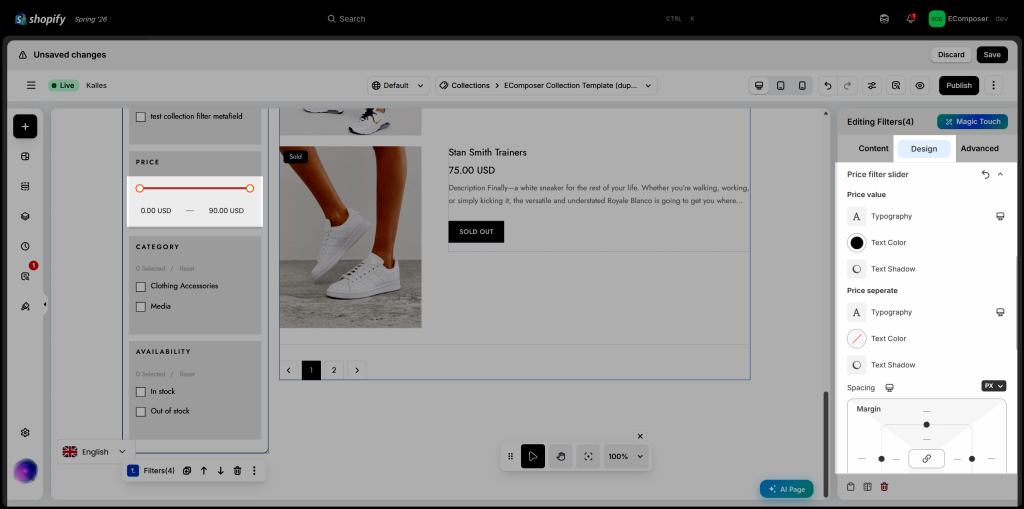The width and height of the screenshot is (1024, 509).
Task: Pick the Price seperate Text Color swatch
Action: click(857, 338)
